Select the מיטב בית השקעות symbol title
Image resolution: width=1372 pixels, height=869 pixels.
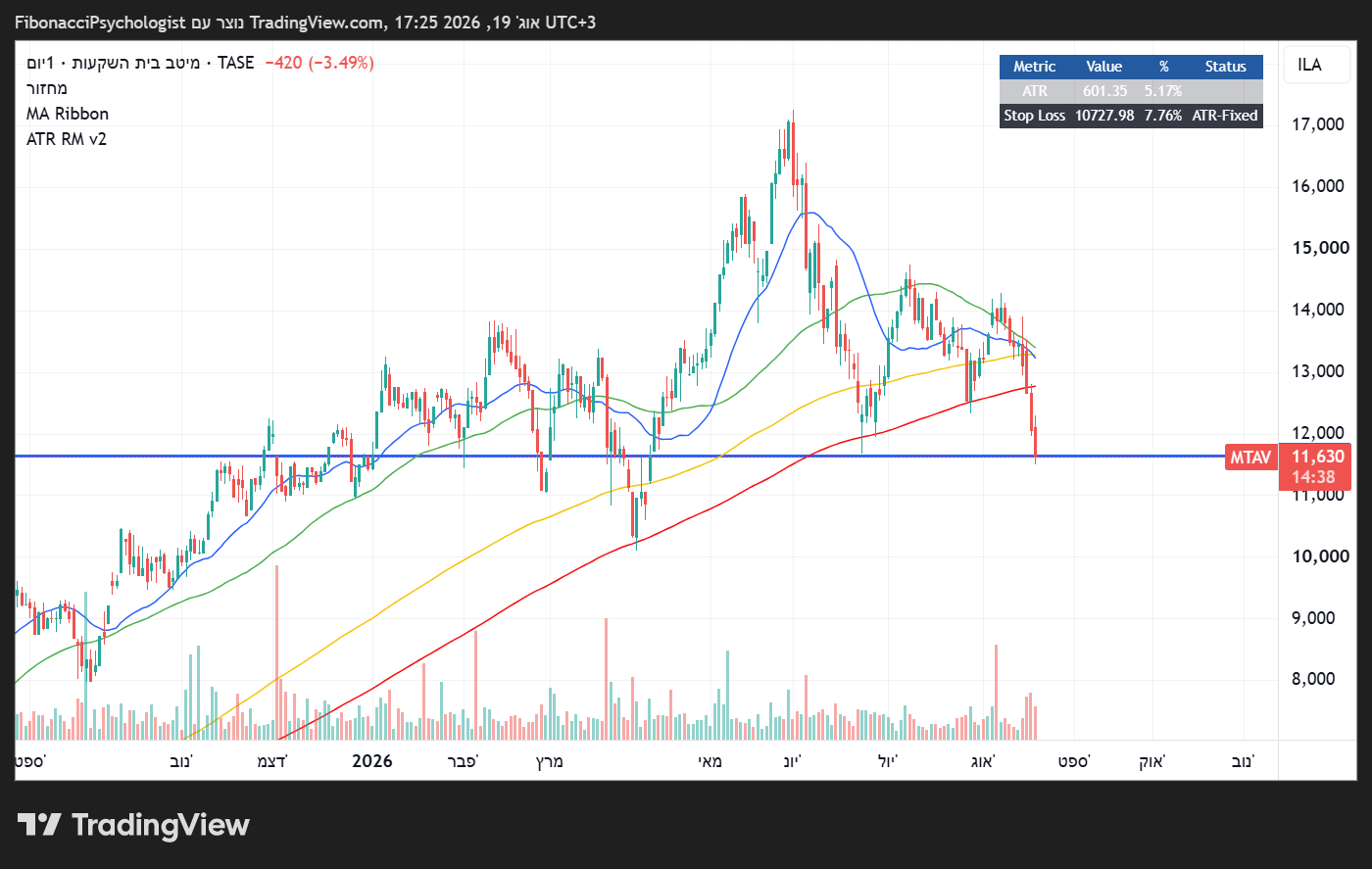coord(135,63)
